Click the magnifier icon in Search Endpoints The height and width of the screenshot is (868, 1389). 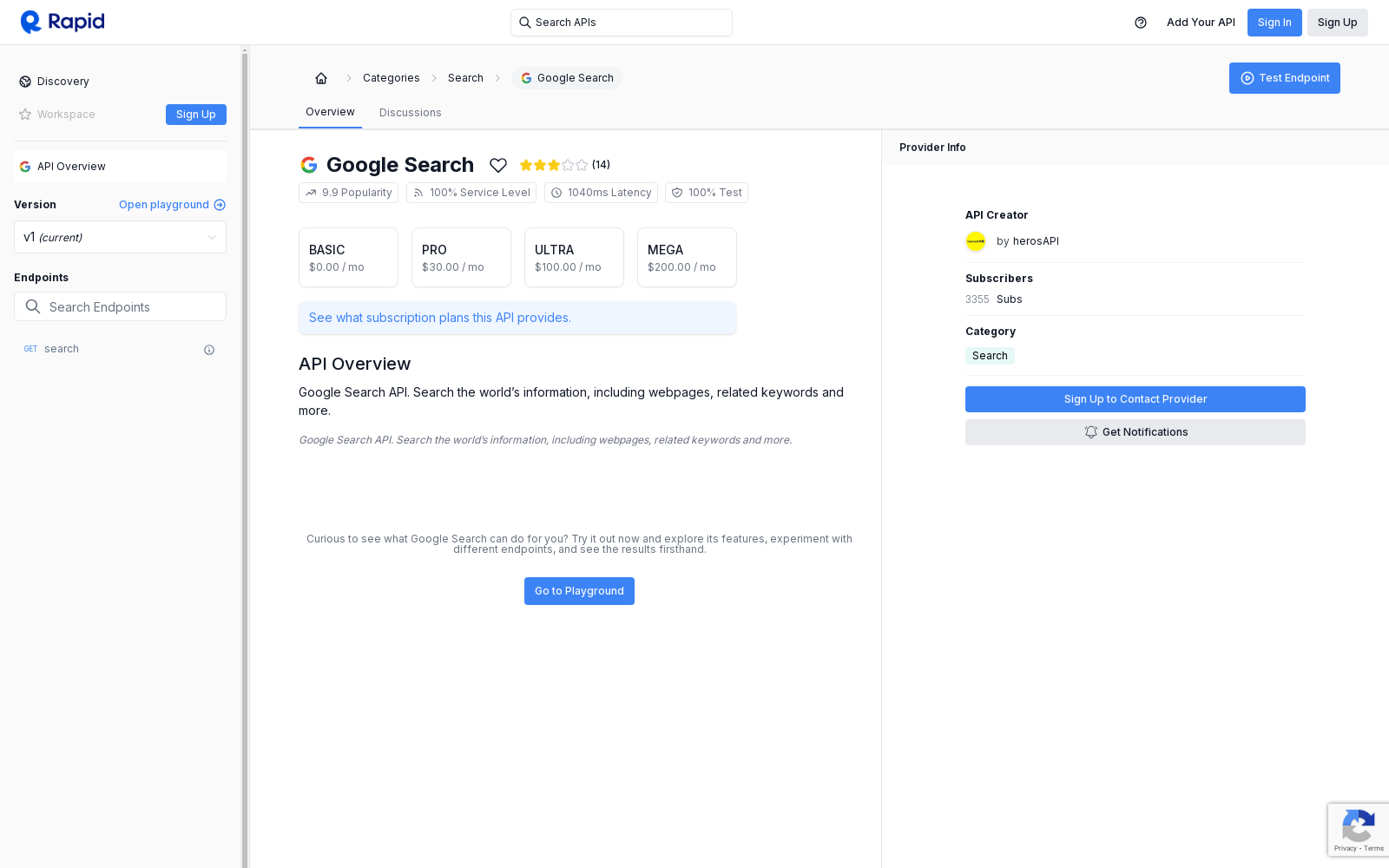33,306
